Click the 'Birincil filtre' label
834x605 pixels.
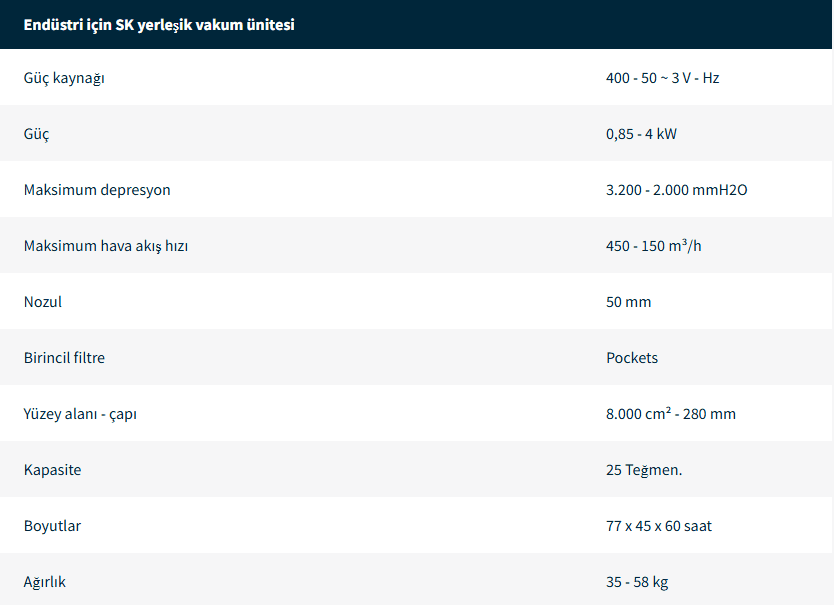pos(64,358)
